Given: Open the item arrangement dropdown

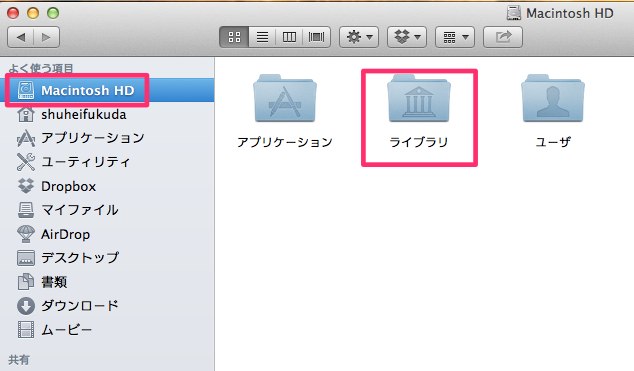Looking at the screenshot, I should tap(455, 37).
